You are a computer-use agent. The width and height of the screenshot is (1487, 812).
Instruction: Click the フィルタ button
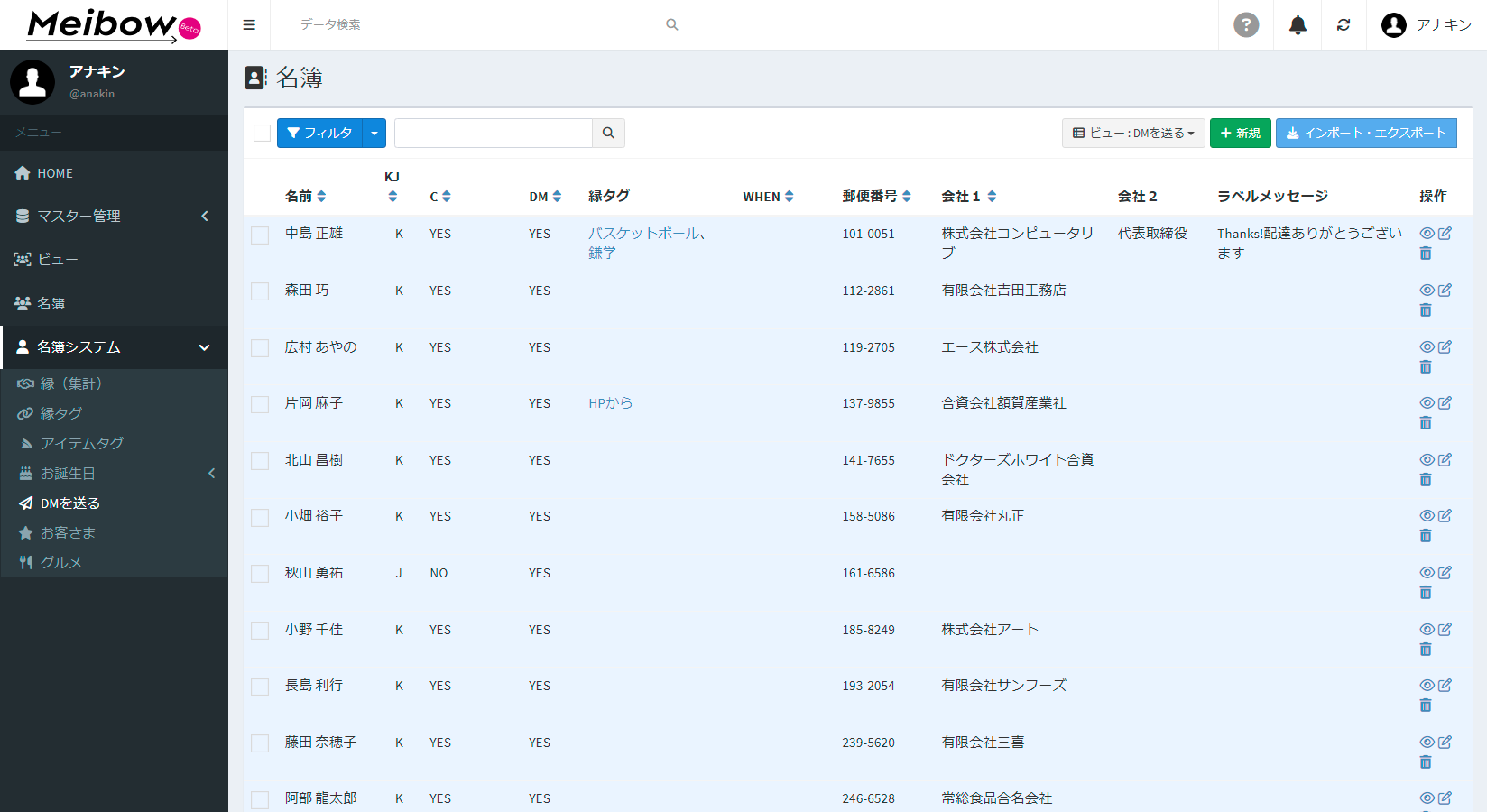tap(319, 134)
